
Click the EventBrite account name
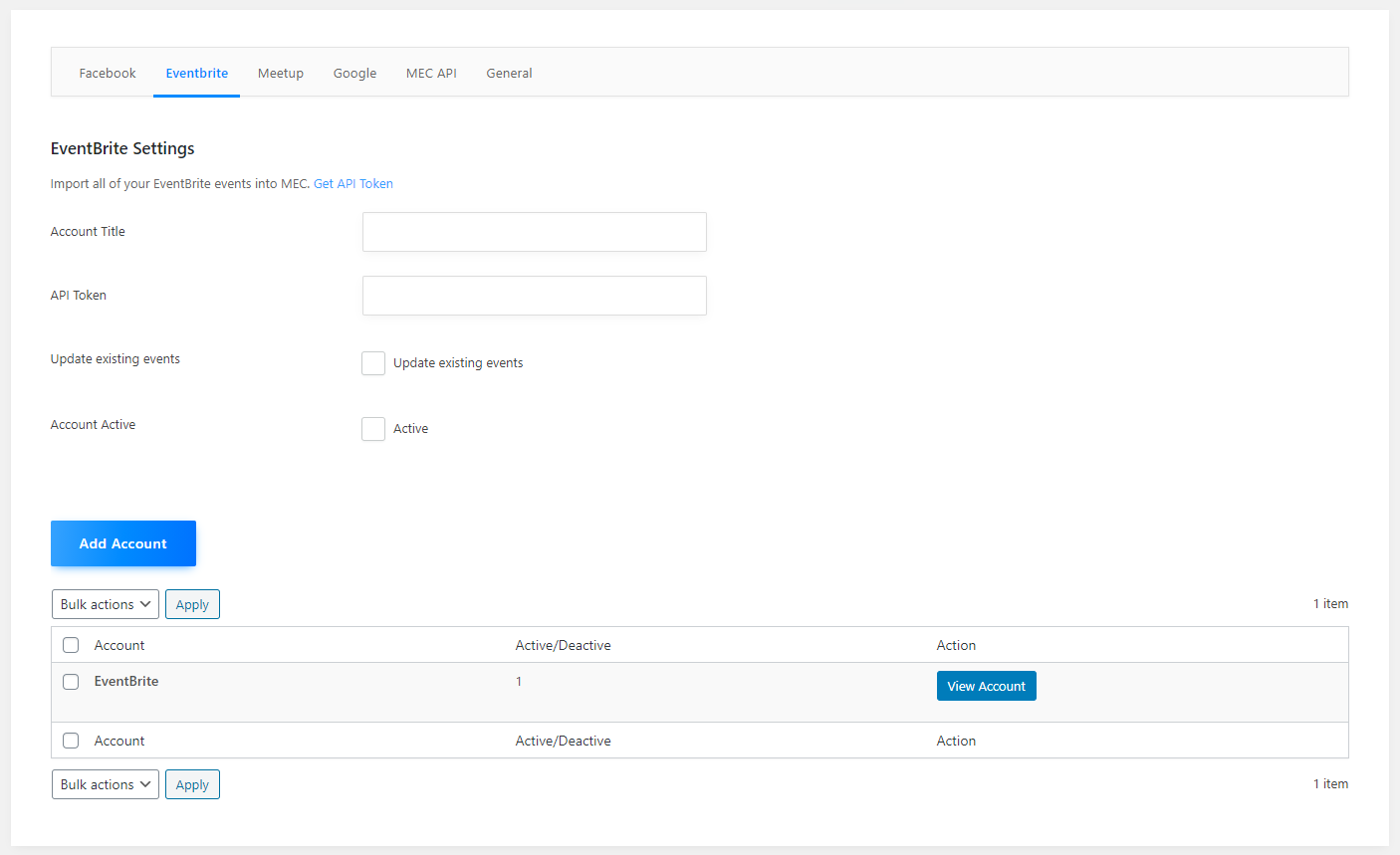click(126, 681)
